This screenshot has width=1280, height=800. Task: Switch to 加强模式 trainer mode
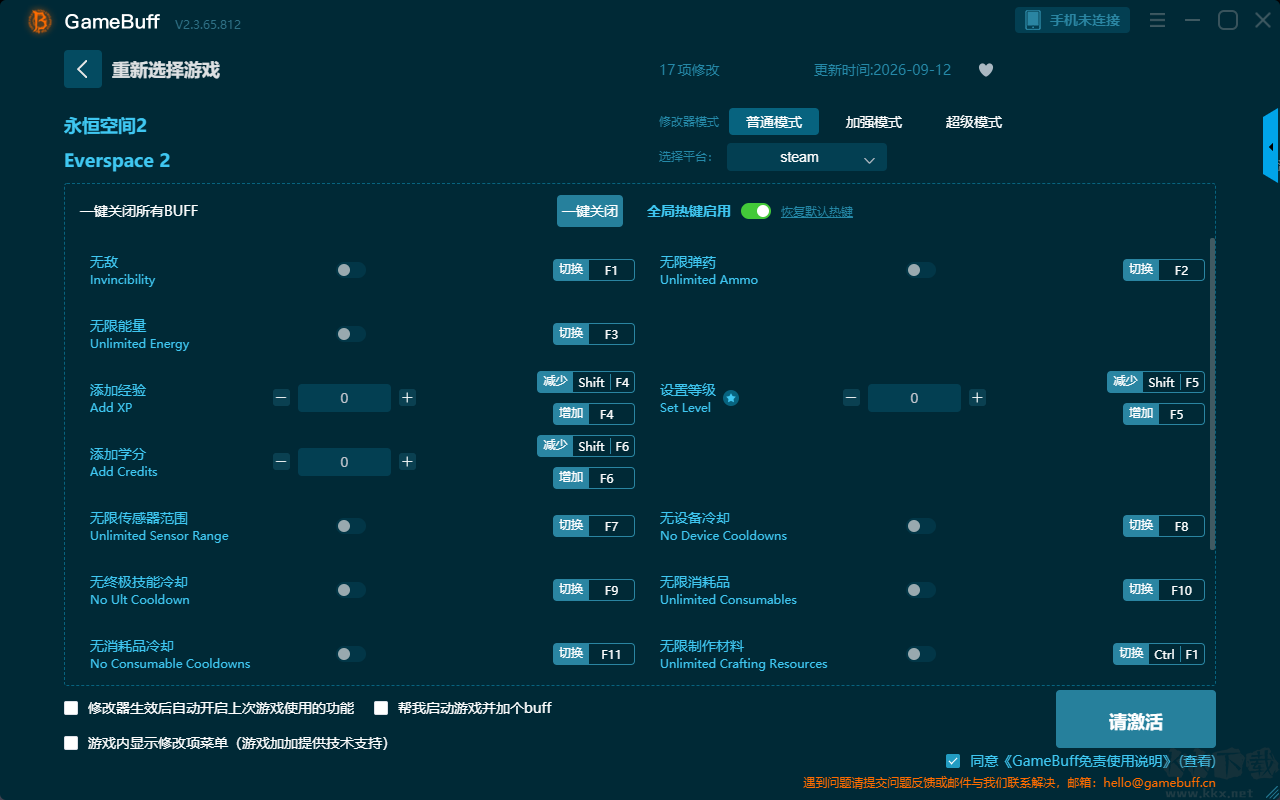[874, 122]
